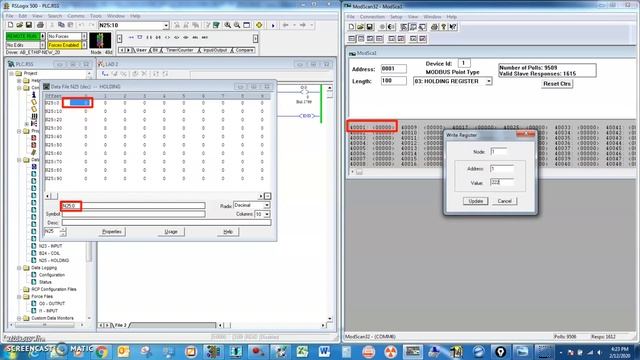Click the ModScan Address field showing 0001
Screen dimensions: 640x360
[393, 69]
